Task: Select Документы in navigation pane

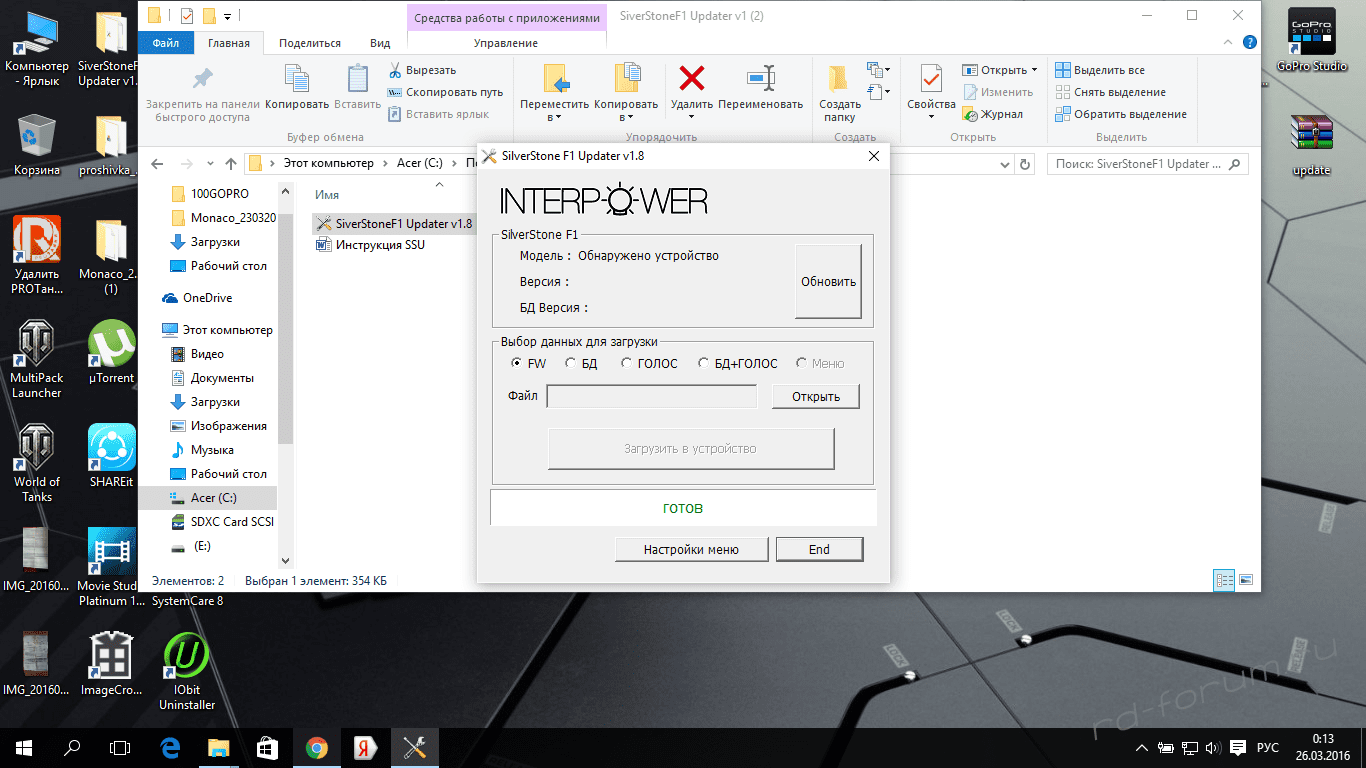Action: click(212, 378)
